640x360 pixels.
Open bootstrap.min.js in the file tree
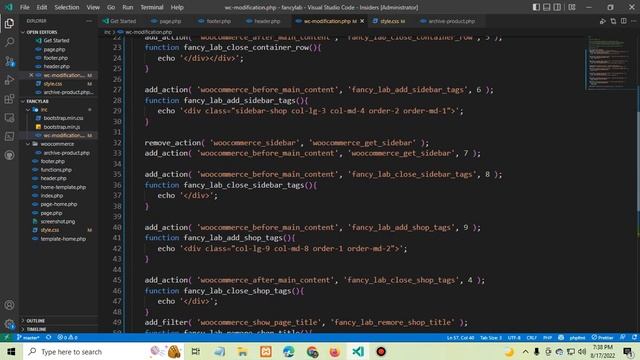pyautogui.click(x=61, y=127)
